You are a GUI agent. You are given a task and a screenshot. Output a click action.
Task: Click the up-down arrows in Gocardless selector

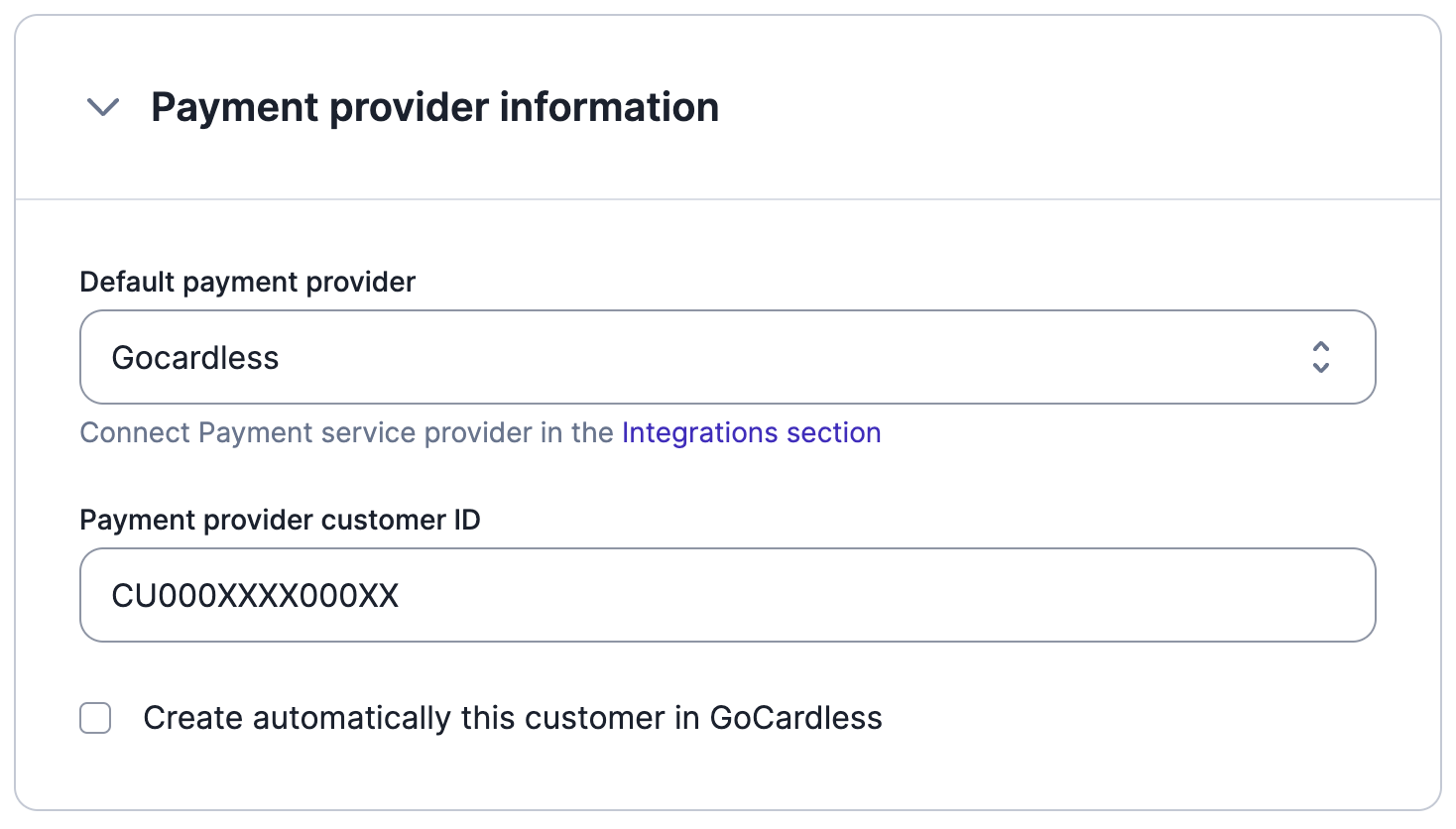(x=1320, y=357)
